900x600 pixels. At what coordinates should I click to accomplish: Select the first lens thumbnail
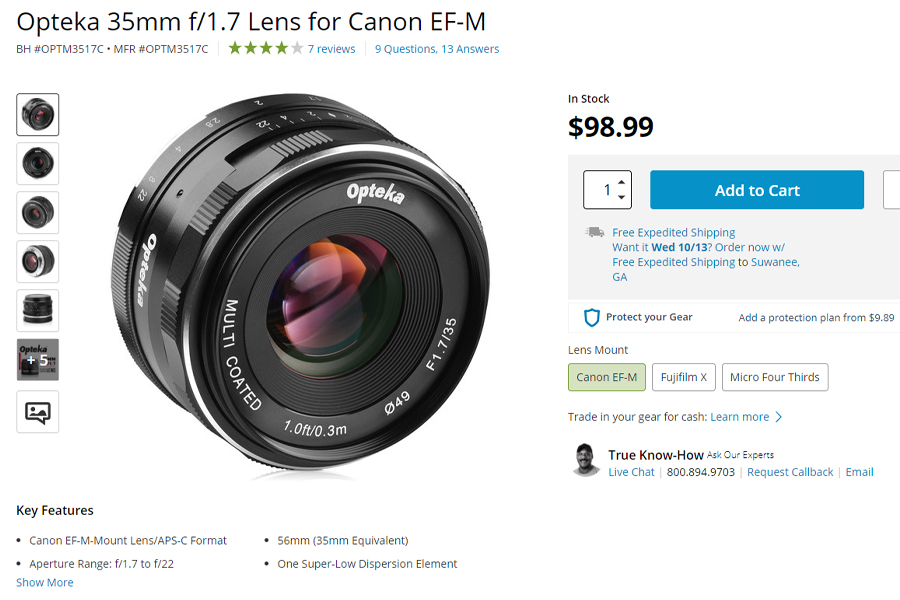(38, 114)
